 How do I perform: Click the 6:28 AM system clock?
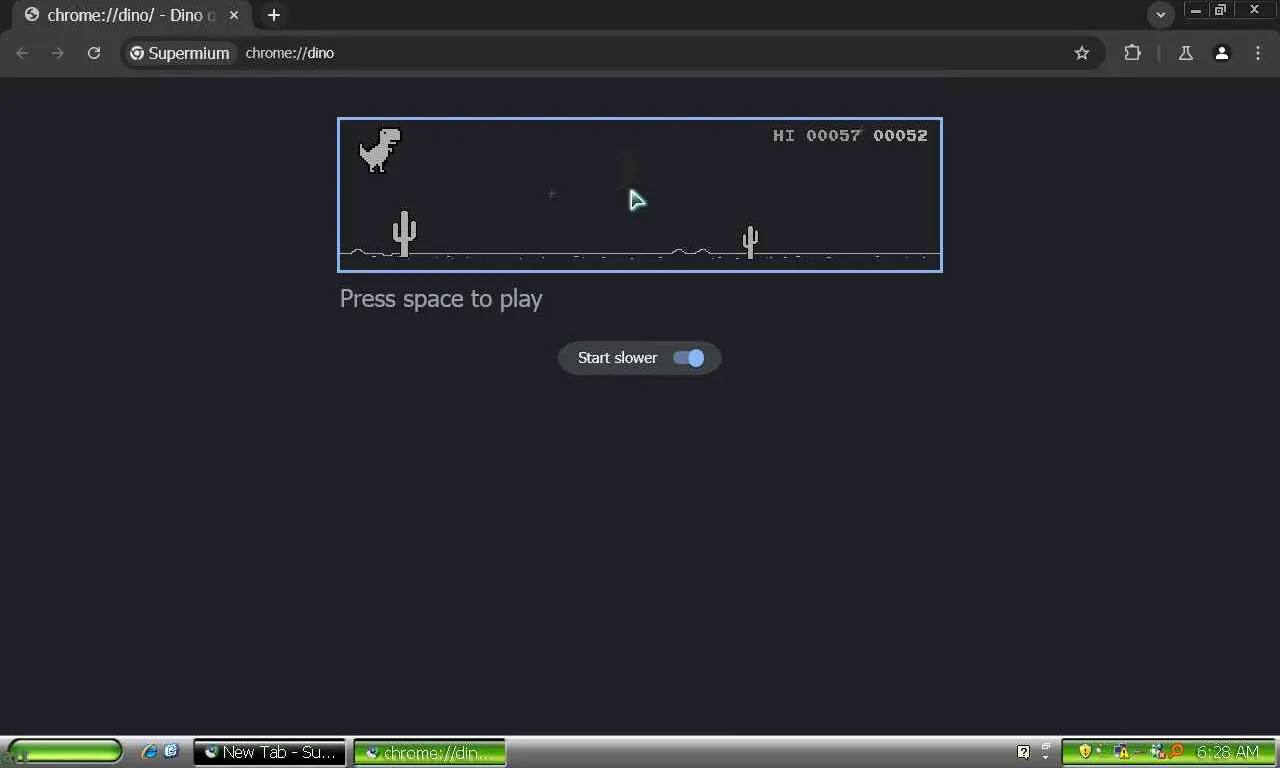[x=1228, y=752]
